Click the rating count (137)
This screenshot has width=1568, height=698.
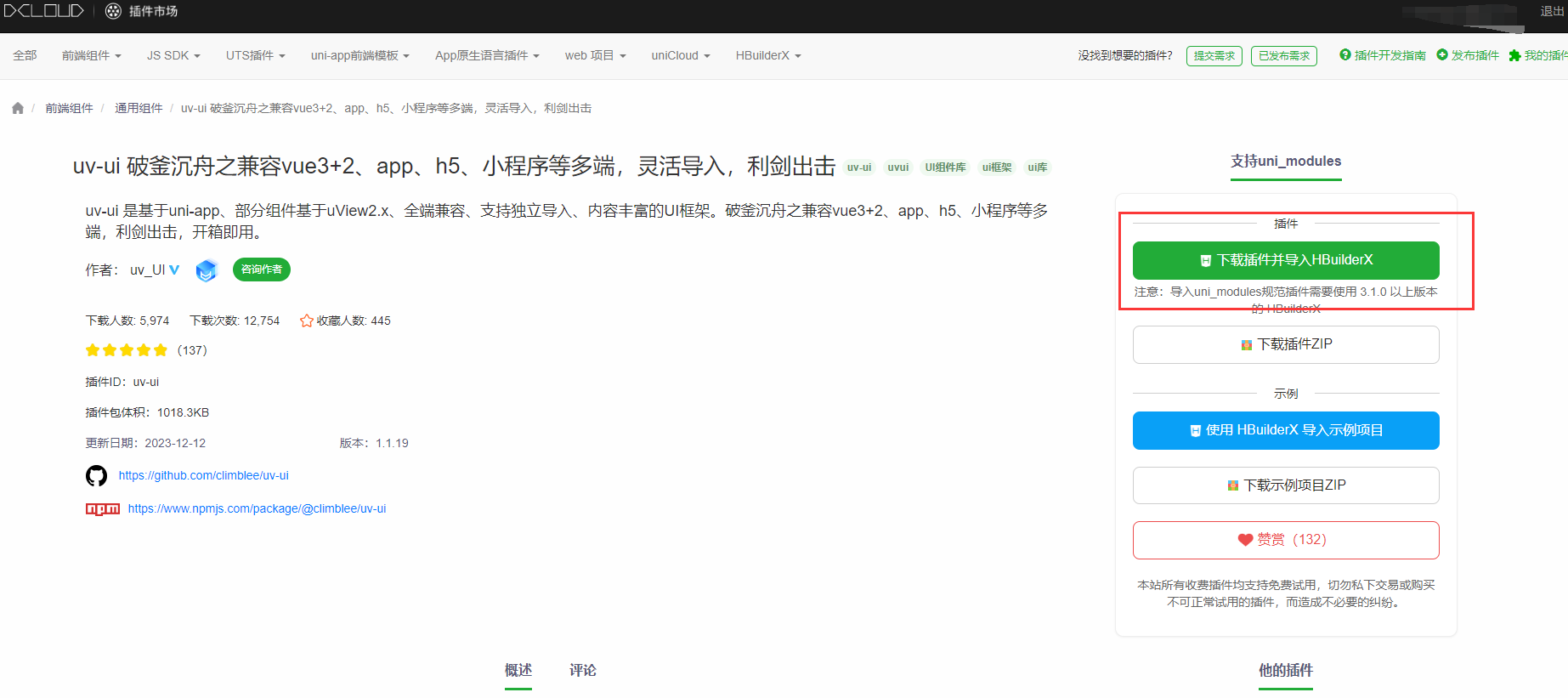(192, 350)
